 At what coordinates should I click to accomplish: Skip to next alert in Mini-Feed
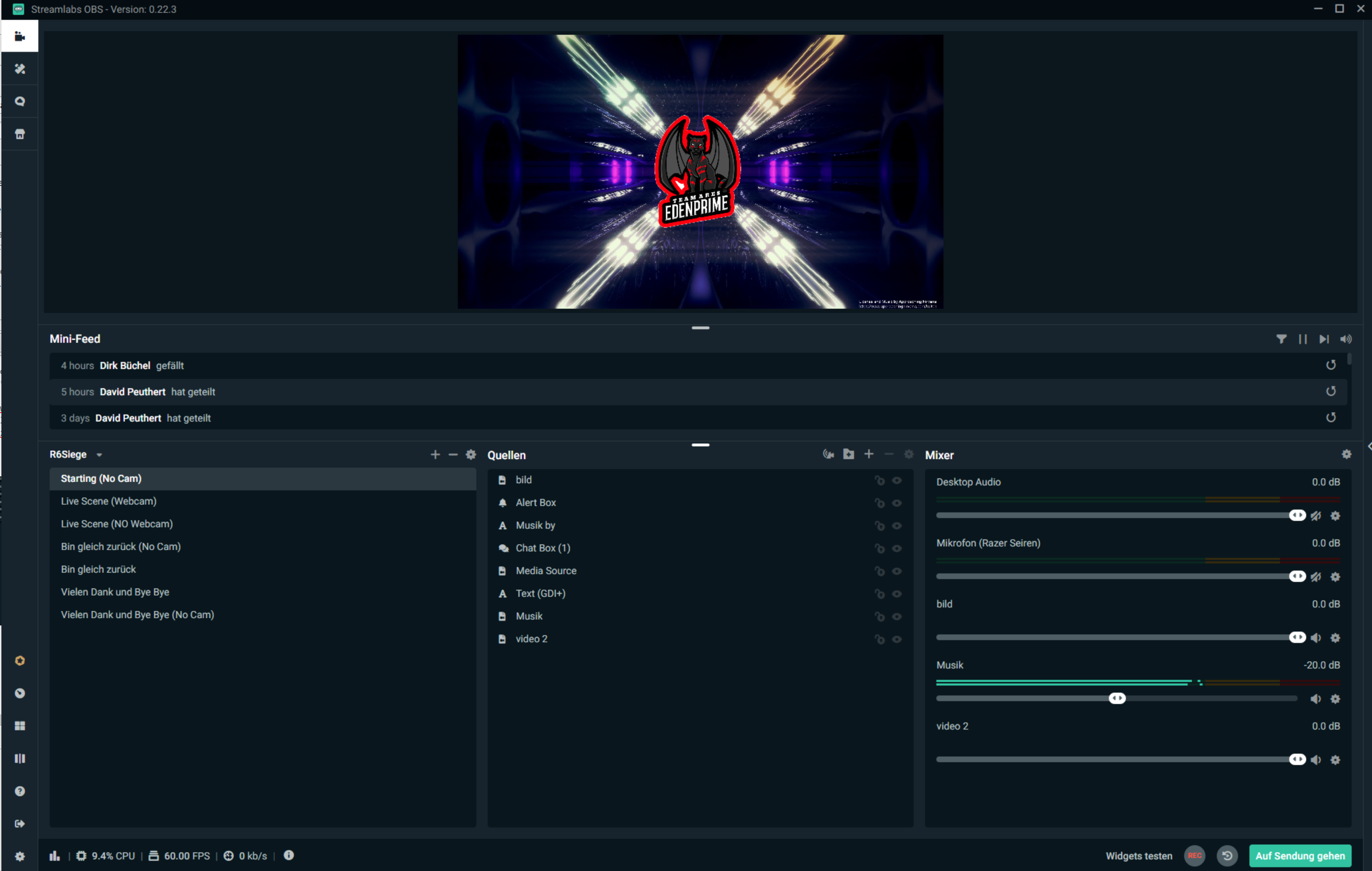pos(1324,339)
